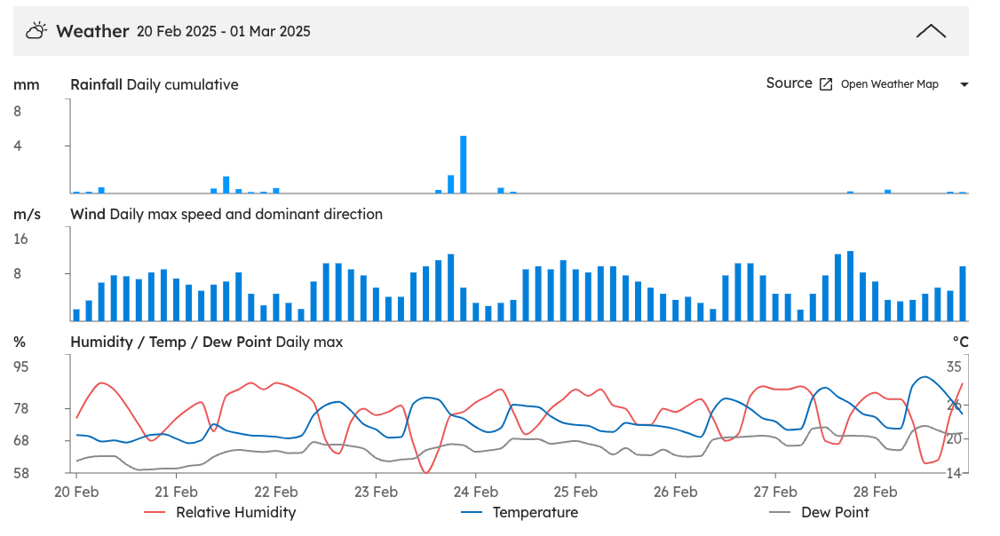The image size is (1000, 536).
Task: Click the 95 humidity axis value
Action: 21,367
